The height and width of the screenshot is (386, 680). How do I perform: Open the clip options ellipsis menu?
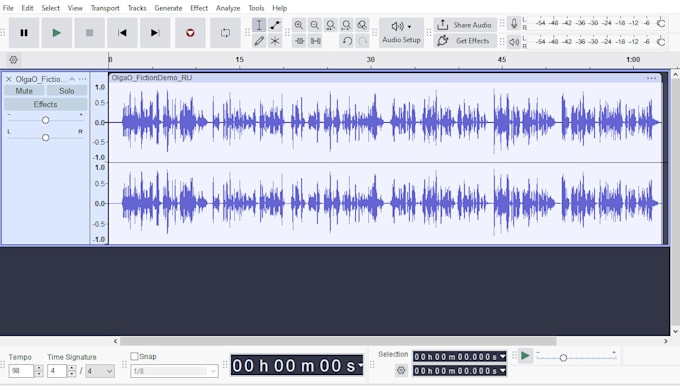click(x=651, y=78)
